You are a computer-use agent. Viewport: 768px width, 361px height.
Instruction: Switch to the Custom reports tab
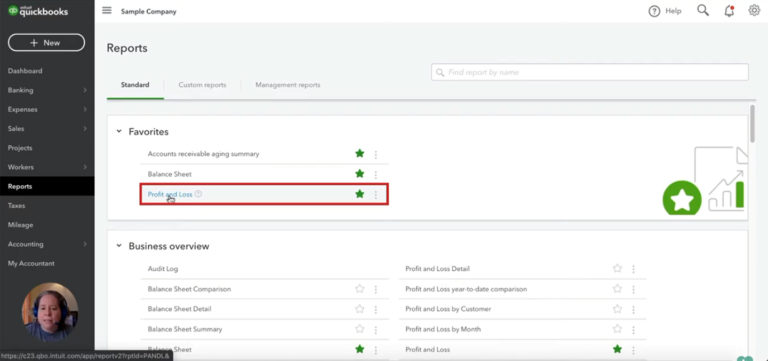tap(202, 85)
